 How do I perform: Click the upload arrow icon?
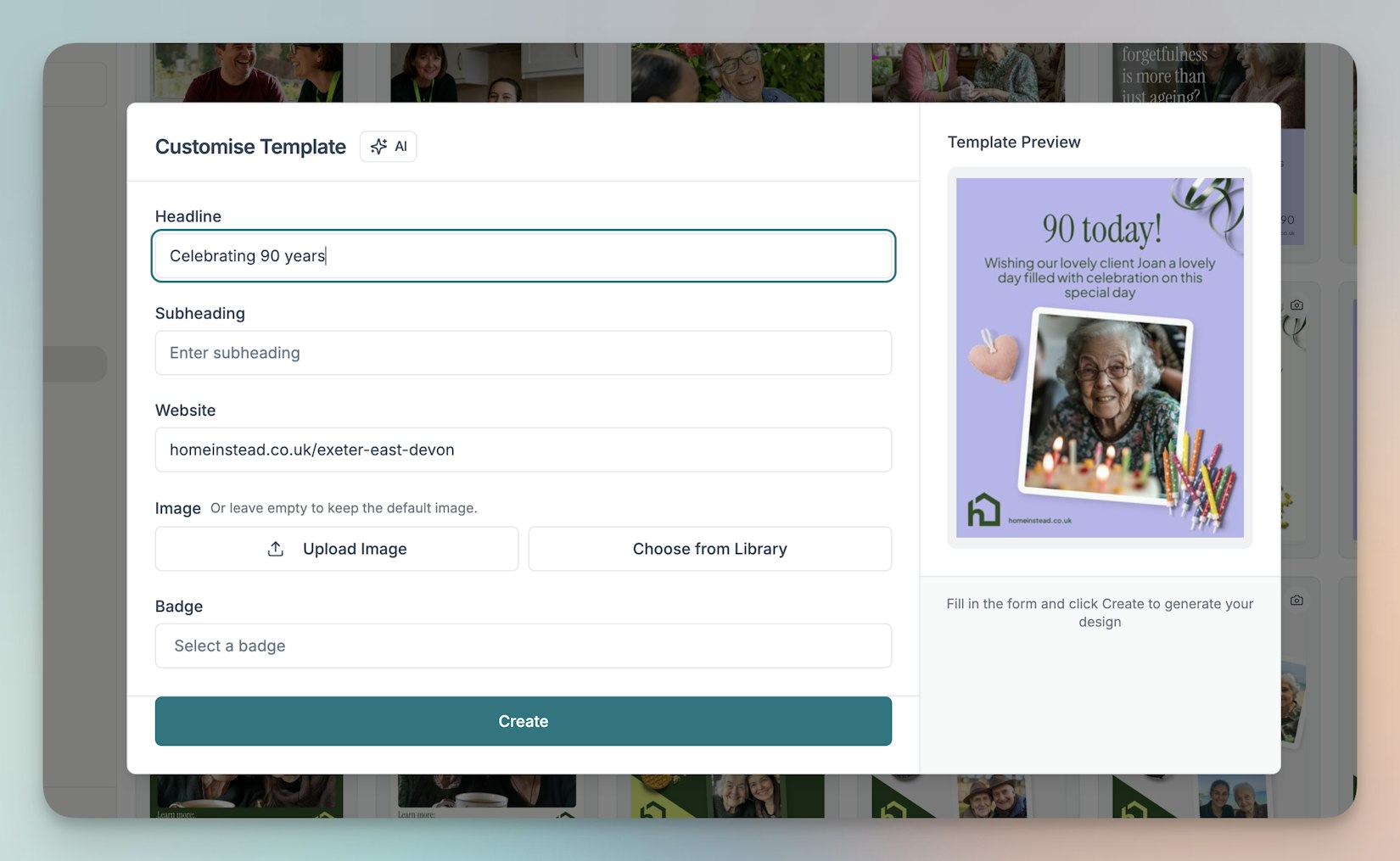[276, 549]
